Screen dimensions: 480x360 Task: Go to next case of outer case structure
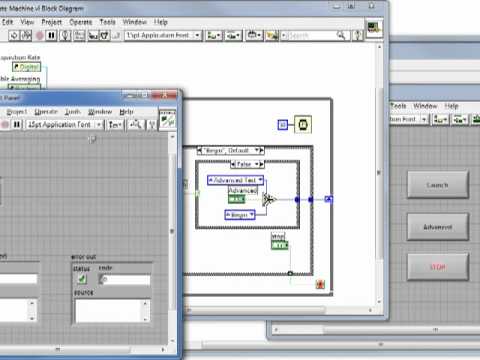[x=262, y=151]
